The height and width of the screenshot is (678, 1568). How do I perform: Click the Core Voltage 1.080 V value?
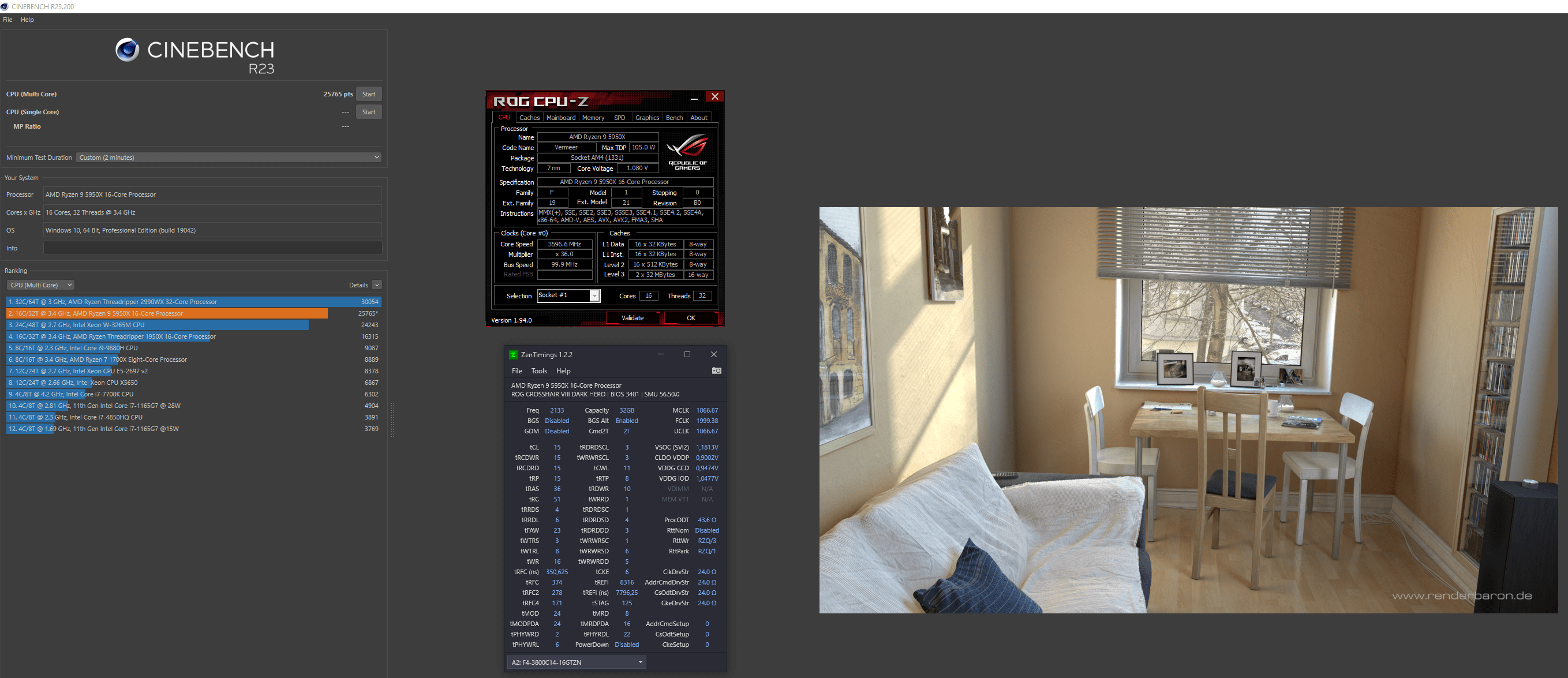(637, 168)
